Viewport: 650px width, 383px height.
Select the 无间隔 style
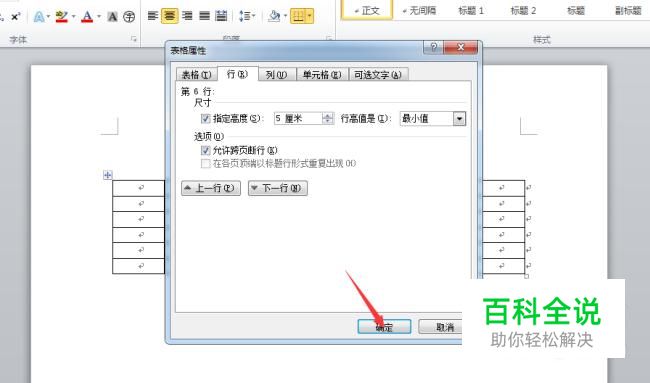(x=419, y=10)
